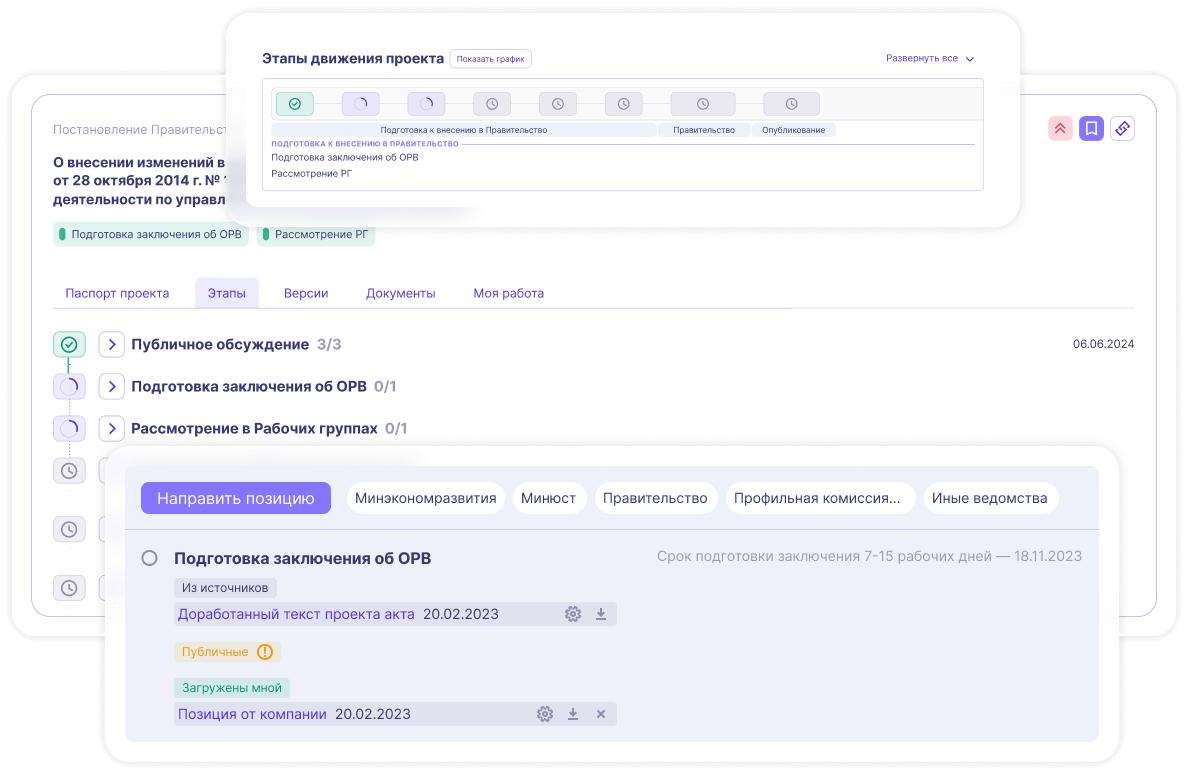
Task: Click the bookmark icon in the header
Action: tap(1091, 128)
